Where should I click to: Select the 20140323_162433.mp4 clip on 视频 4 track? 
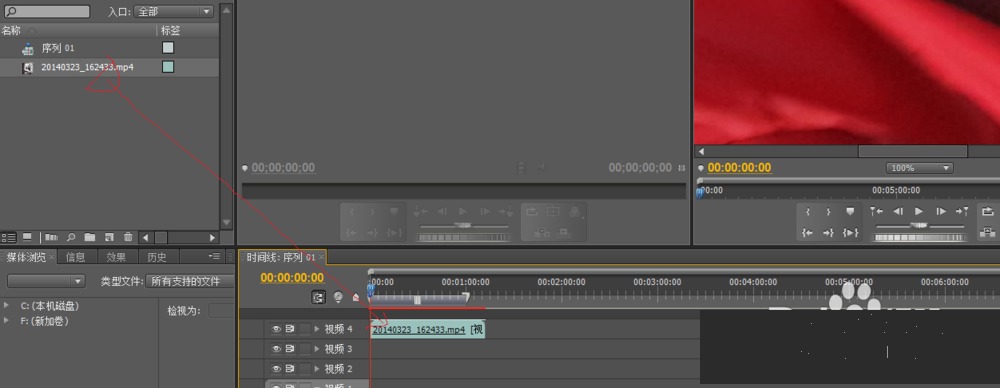click(428, 330)
